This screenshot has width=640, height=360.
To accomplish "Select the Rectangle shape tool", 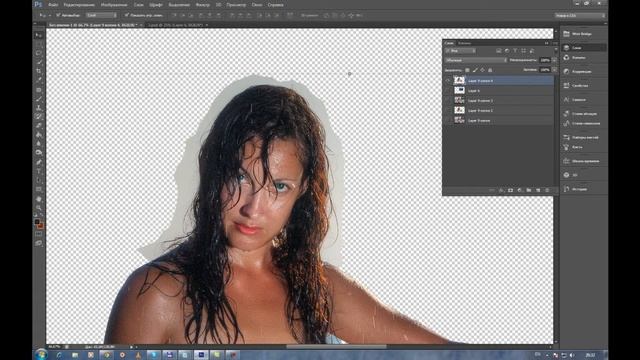I will [x=38, y=189].
